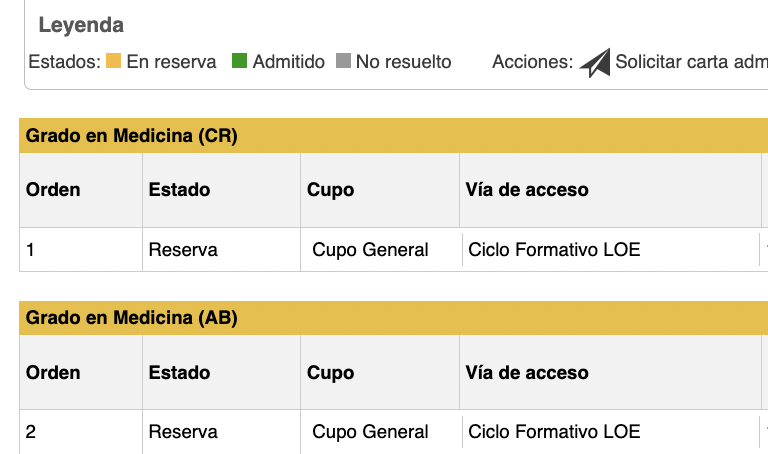
Task: Open the Solicitar carta action link
Action: tap(691, 62)
